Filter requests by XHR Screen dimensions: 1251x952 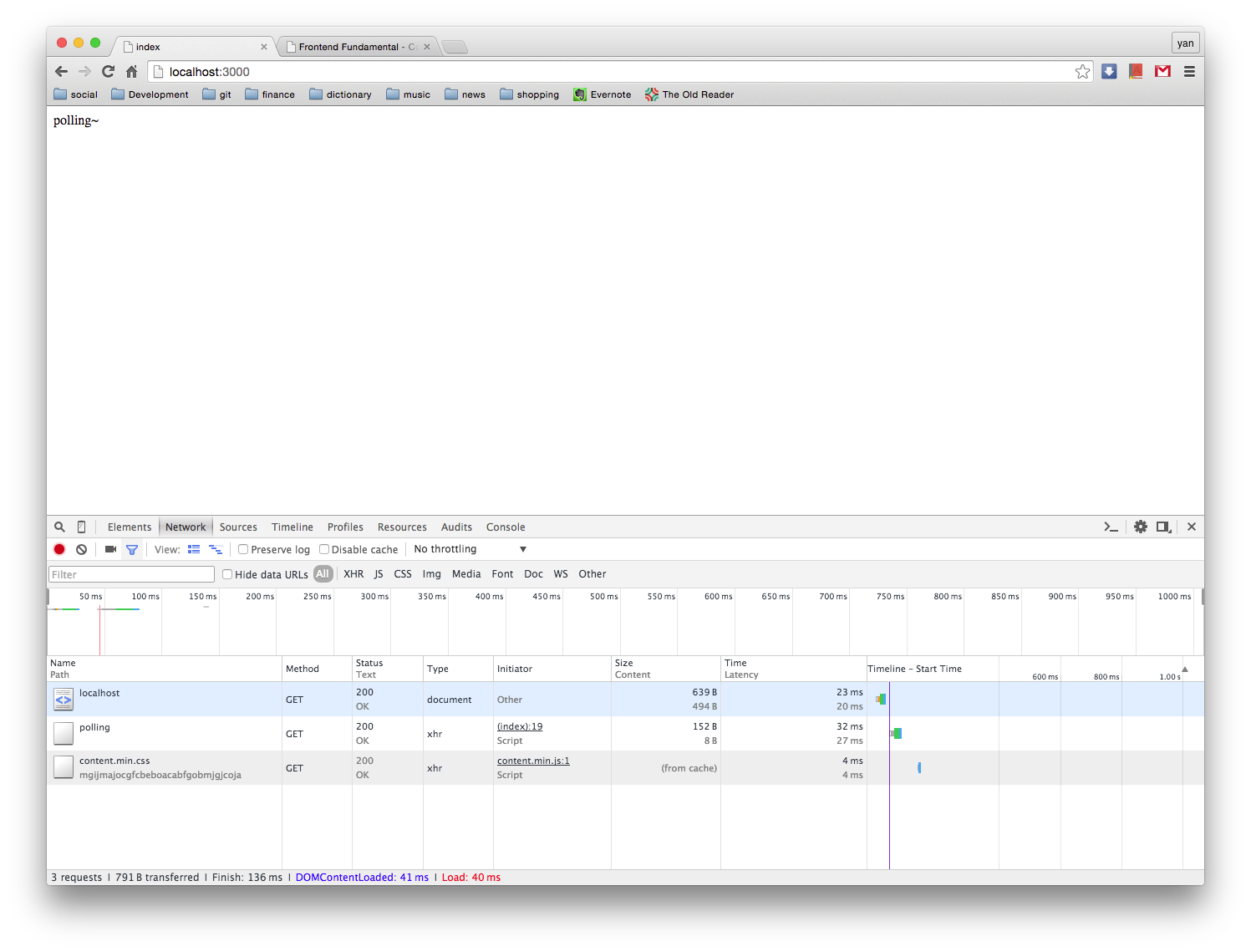click(353, 574)
